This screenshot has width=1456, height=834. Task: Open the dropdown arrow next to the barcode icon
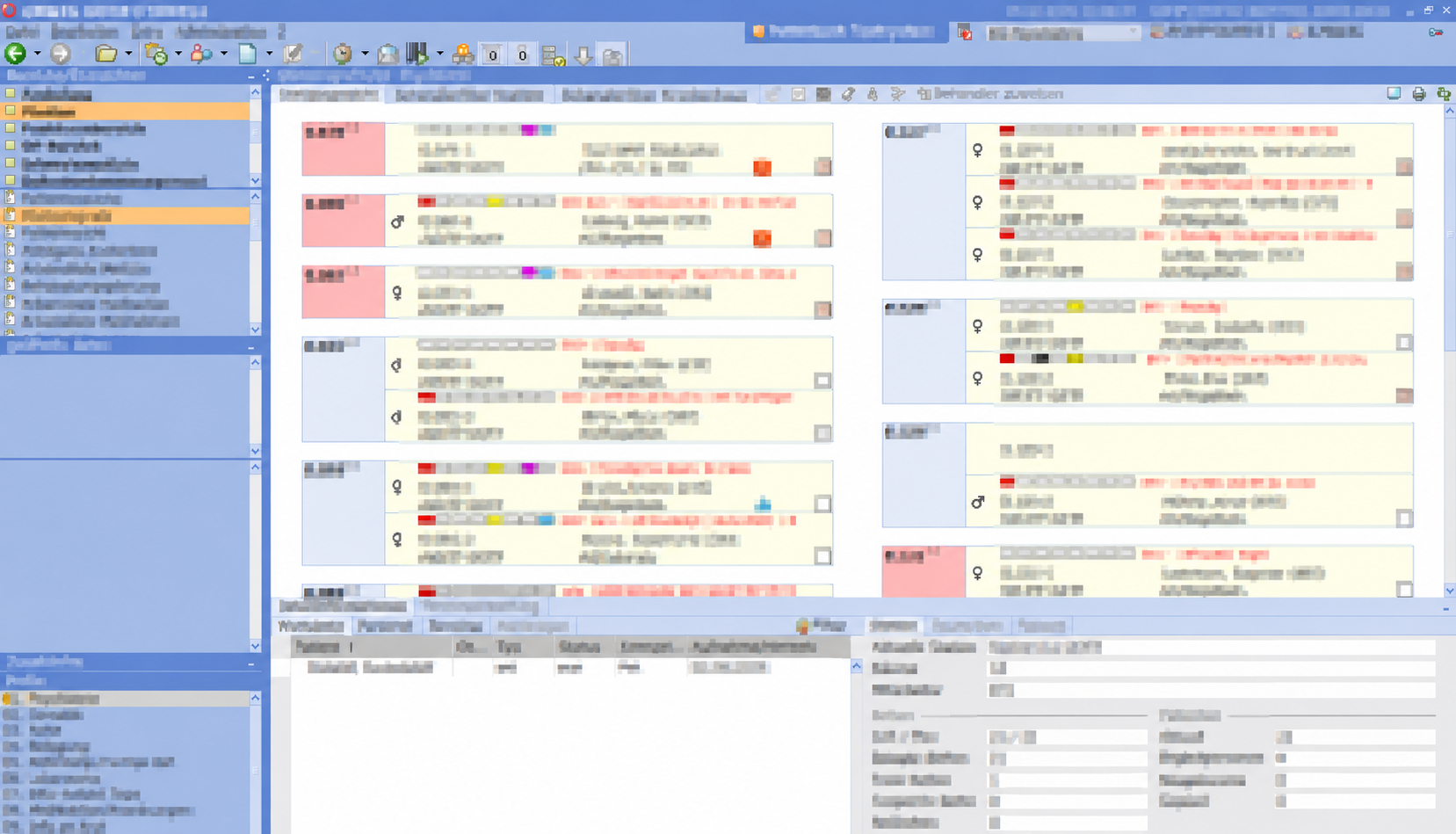tap(440, 54)
